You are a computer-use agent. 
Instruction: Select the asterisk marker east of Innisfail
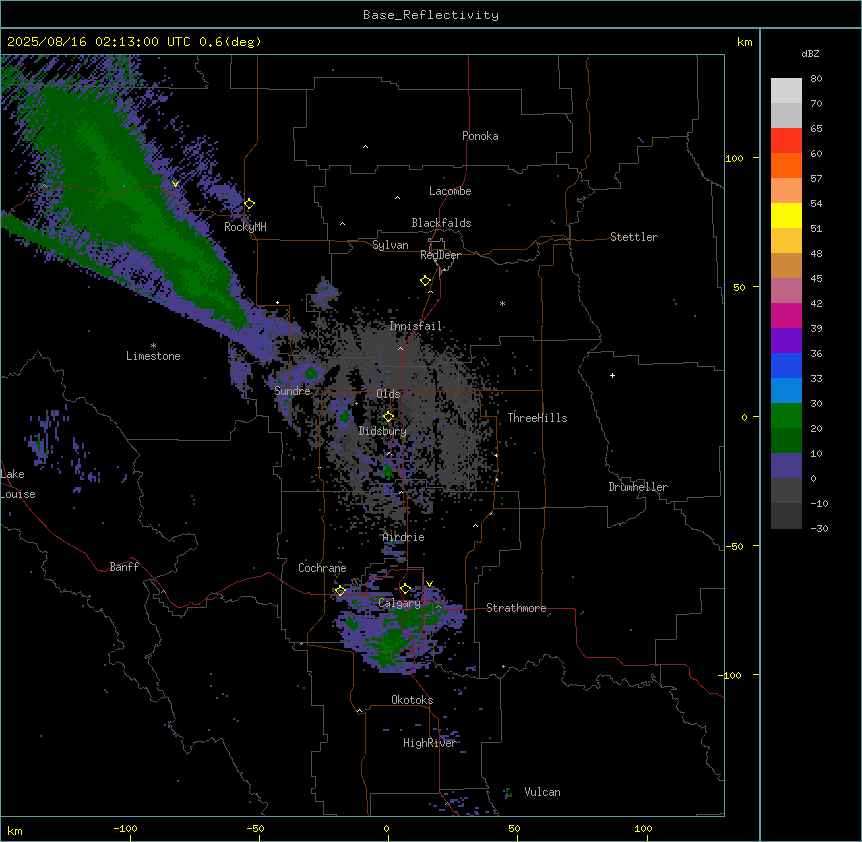(502, 303)
